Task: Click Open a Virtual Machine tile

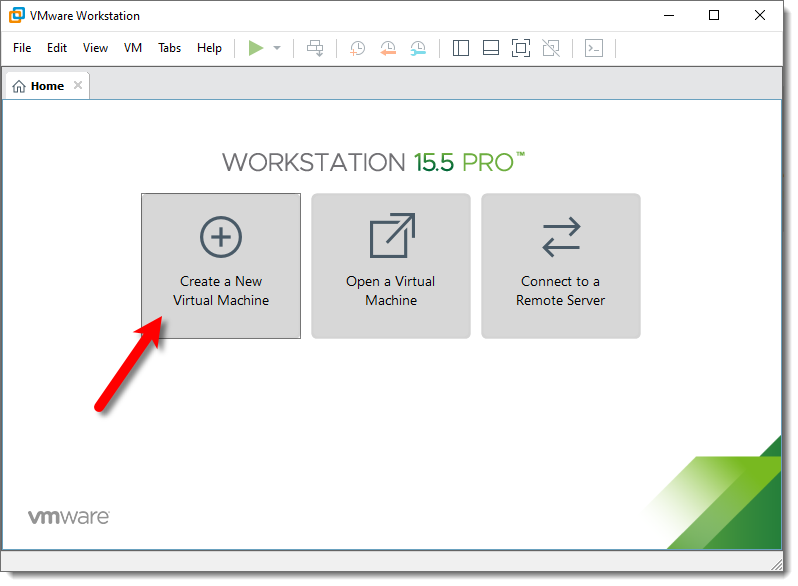Action: pos(391,266)
